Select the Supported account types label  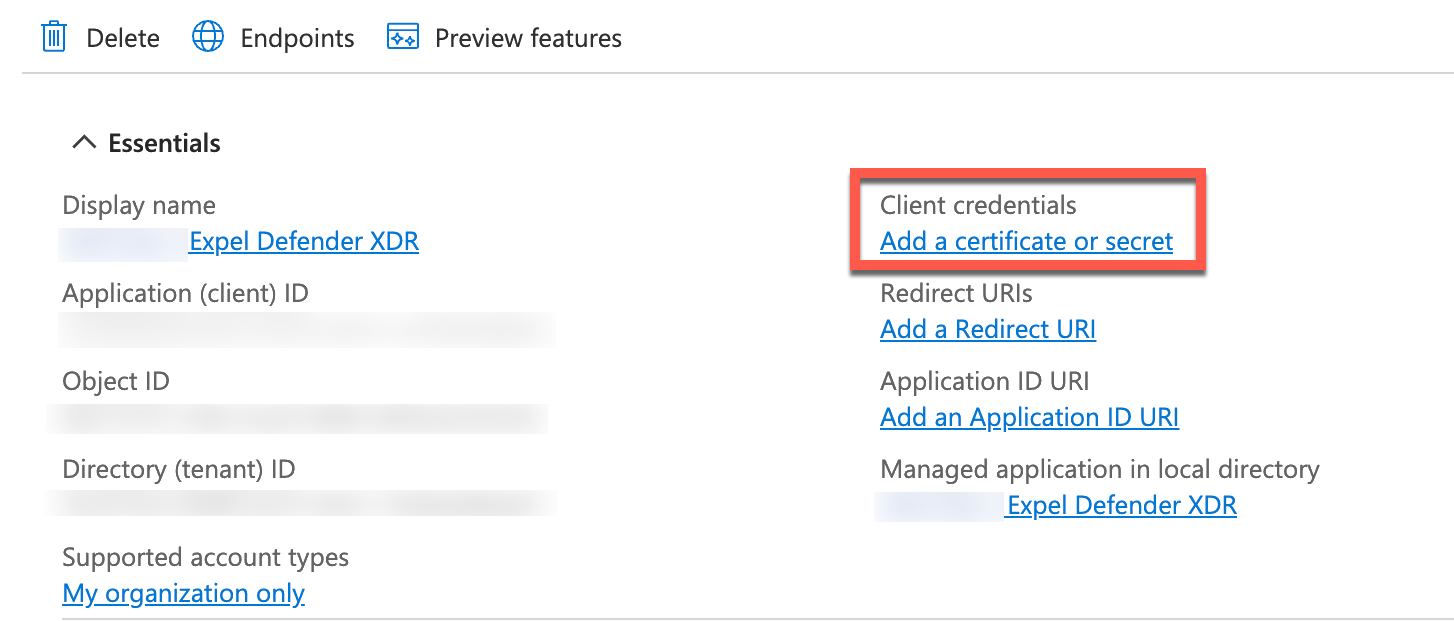(206, 557)
